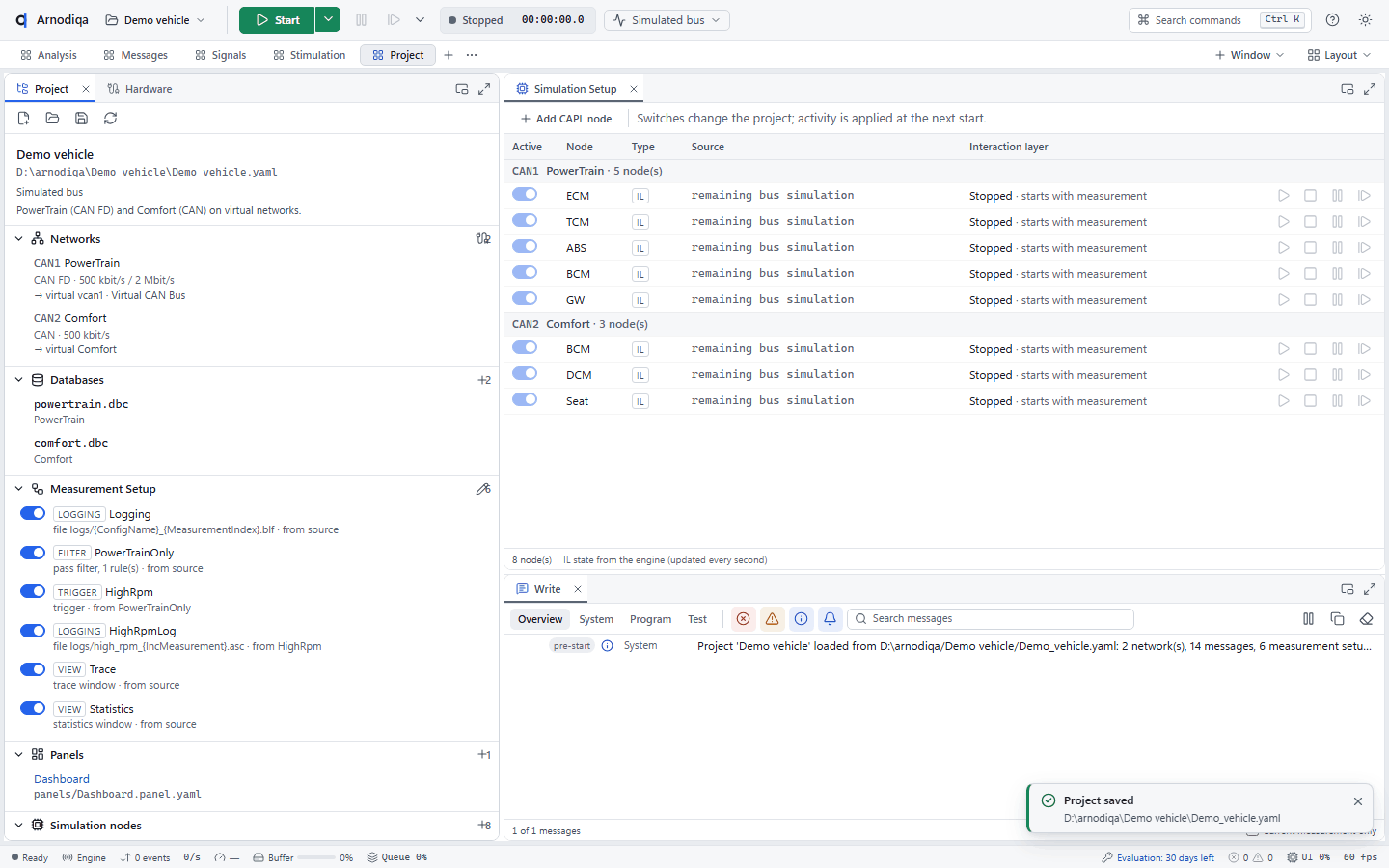
Task: Open the Dashboard panel link
Action: [x=62, y=779]
